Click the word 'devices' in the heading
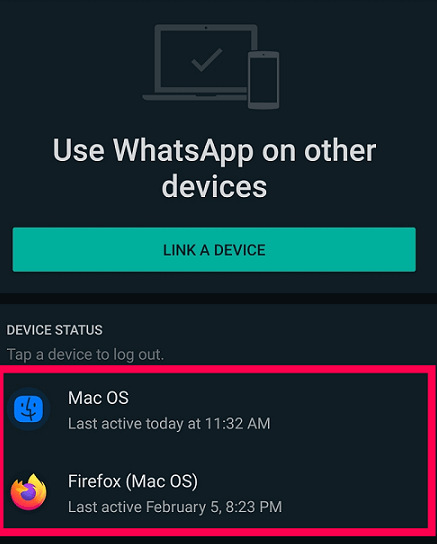437x544 pixels. click(214, 187)
